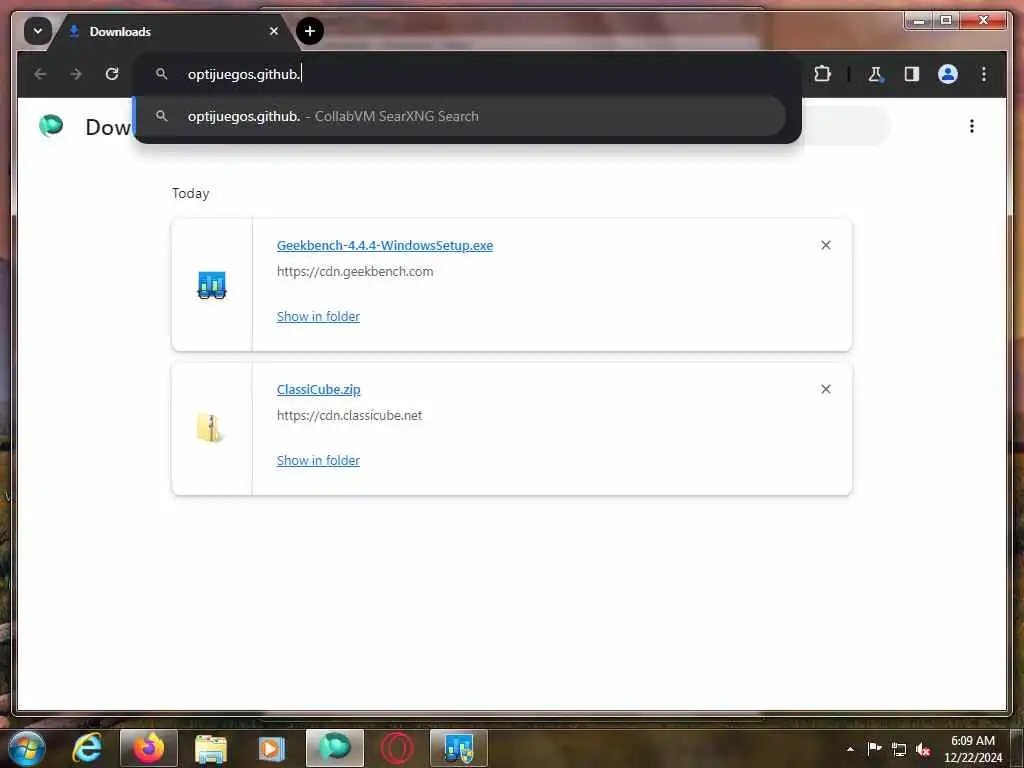1024x768 pixels.
Task: Open Action Center flag icon
Action: pos(874,749)
